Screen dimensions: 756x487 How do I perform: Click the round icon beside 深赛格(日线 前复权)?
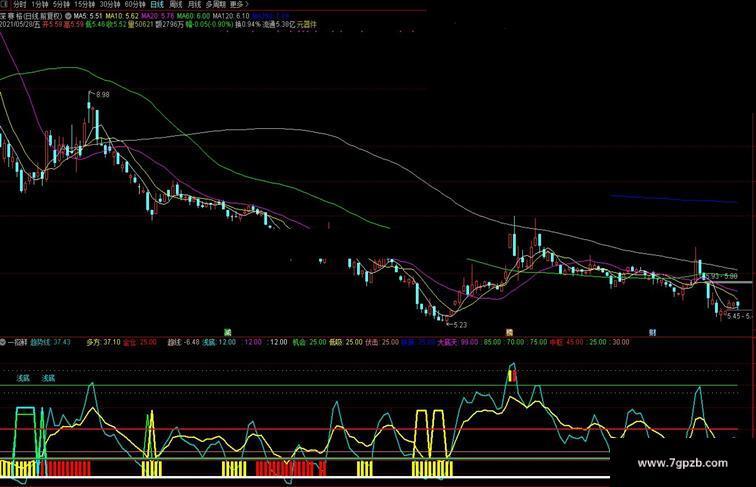[68, 16]
